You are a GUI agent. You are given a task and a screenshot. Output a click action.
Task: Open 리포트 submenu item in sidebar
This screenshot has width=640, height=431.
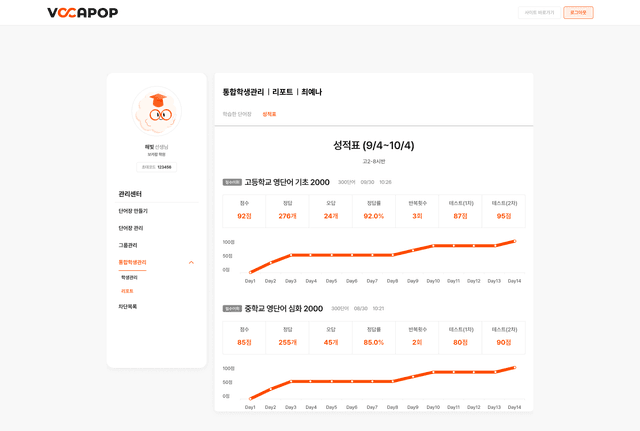click(127, 291)
